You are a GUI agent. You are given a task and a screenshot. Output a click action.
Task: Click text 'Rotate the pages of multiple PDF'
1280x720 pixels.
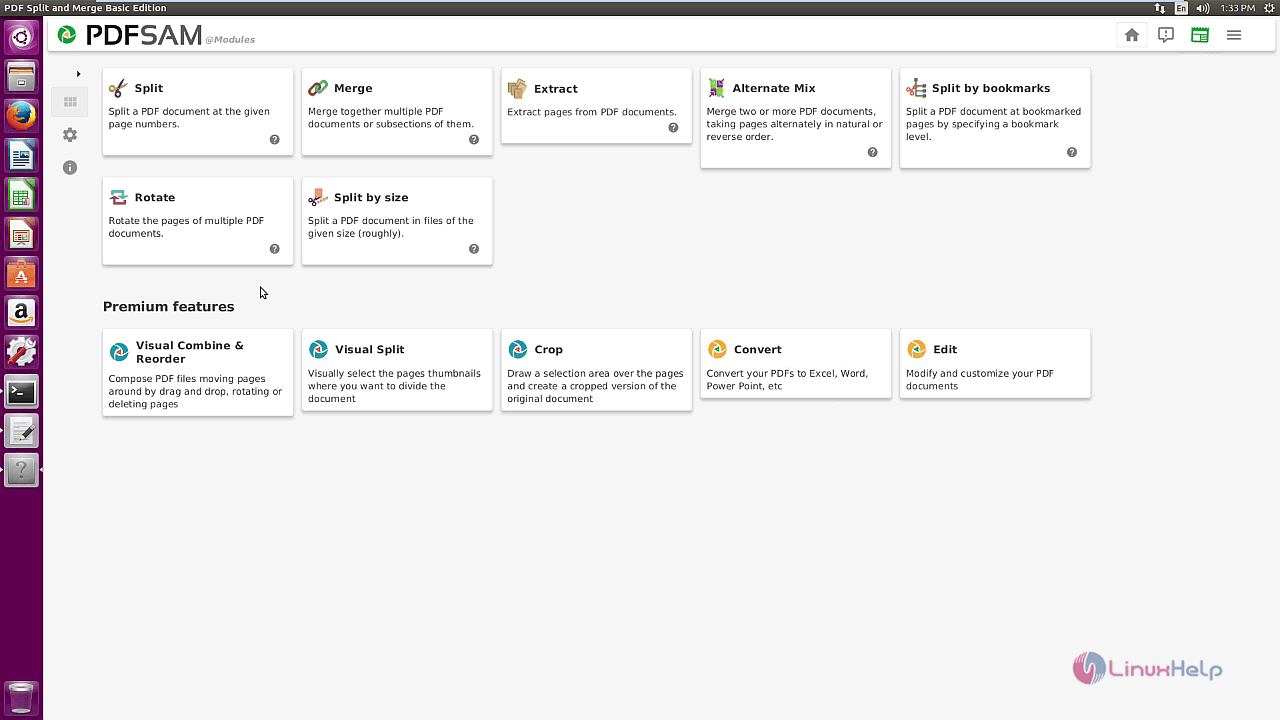tap(186, 221)
